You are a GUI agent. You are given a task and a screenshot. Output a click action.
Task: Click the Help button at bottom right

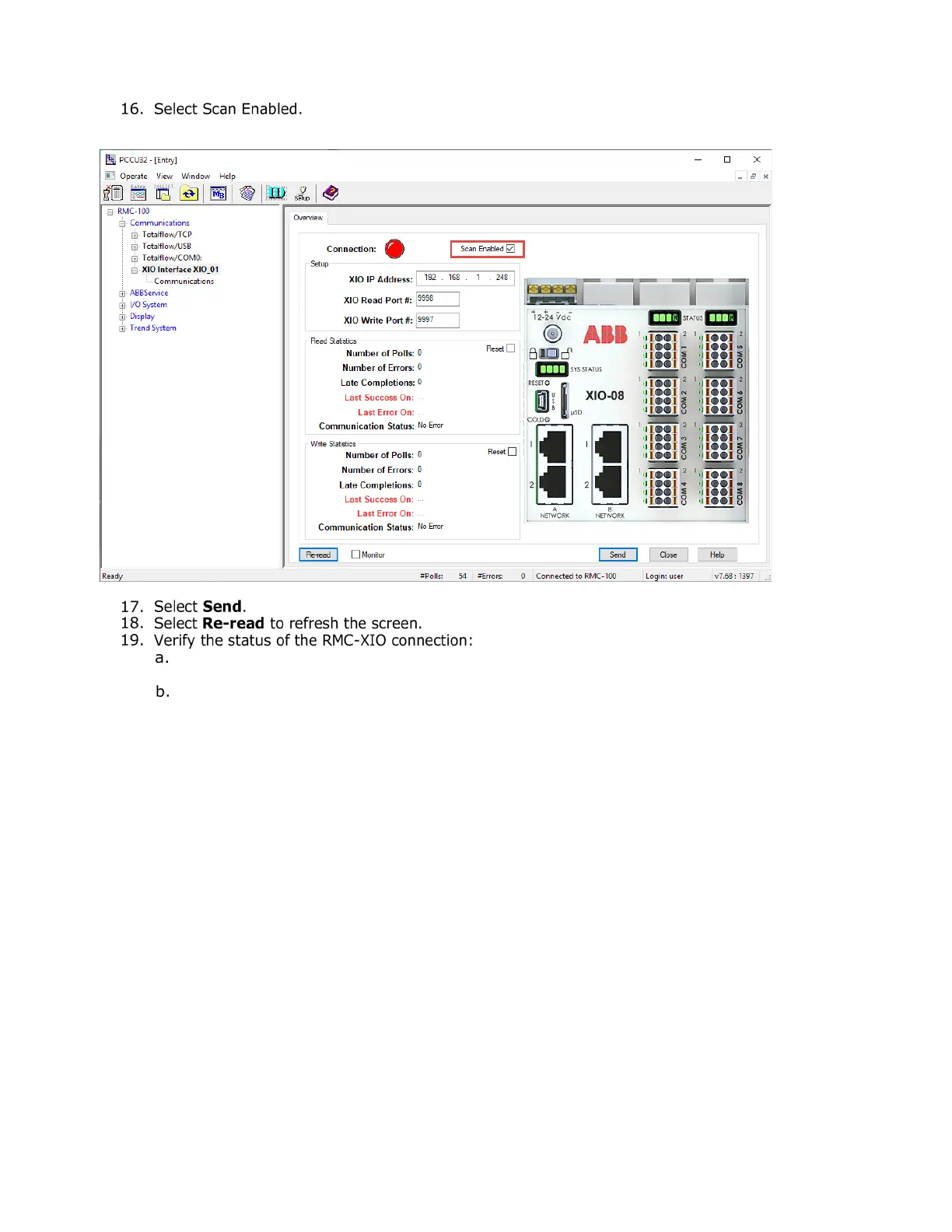click(717, 555)
